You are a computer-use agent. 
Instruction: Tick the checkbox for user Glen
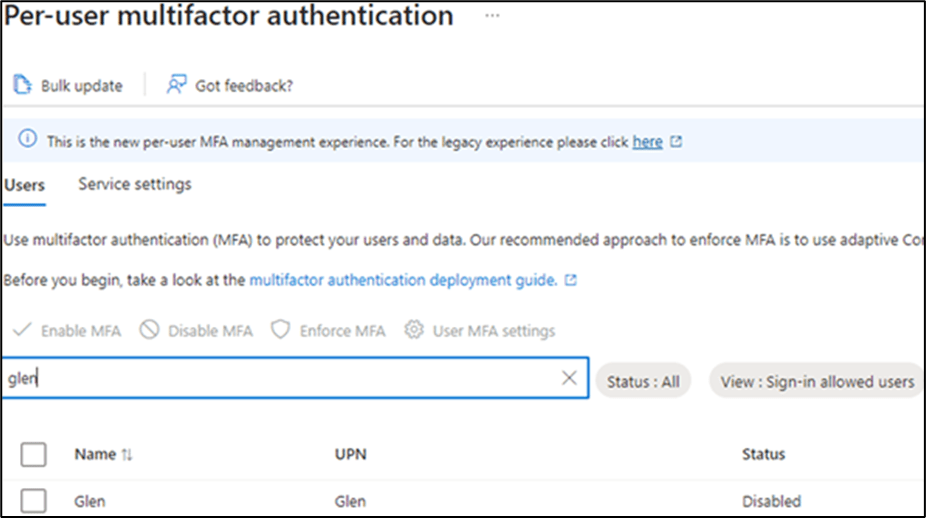tap(34, 502)
